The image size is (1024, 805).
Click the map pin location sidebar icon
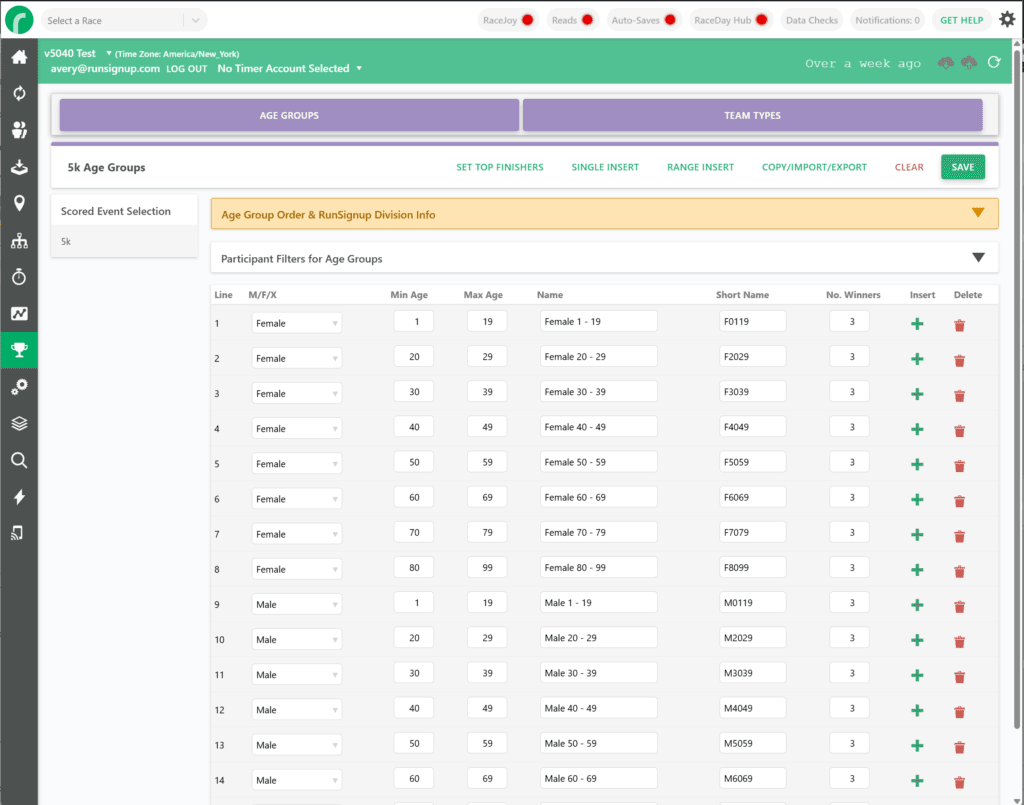pyautogui.click(x=19, y=204)
